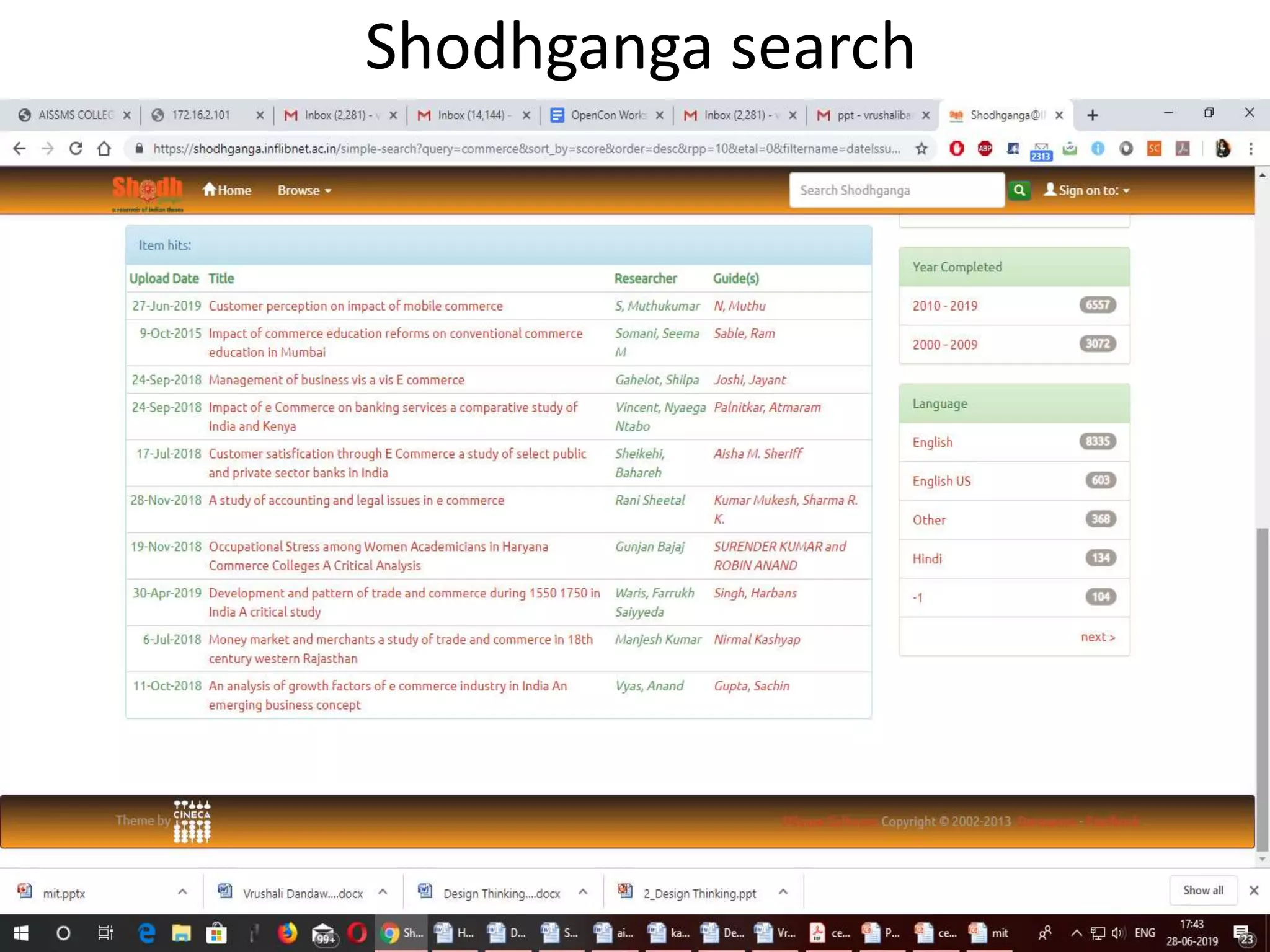Click the ENG language indicator in the tray
This screenshot has height=952, width=1270.
1145,933
